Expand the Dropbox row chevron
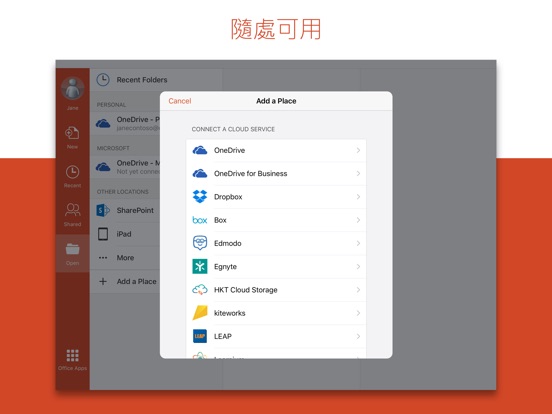Viewport: 552px width, 414px height. point(358,197)
